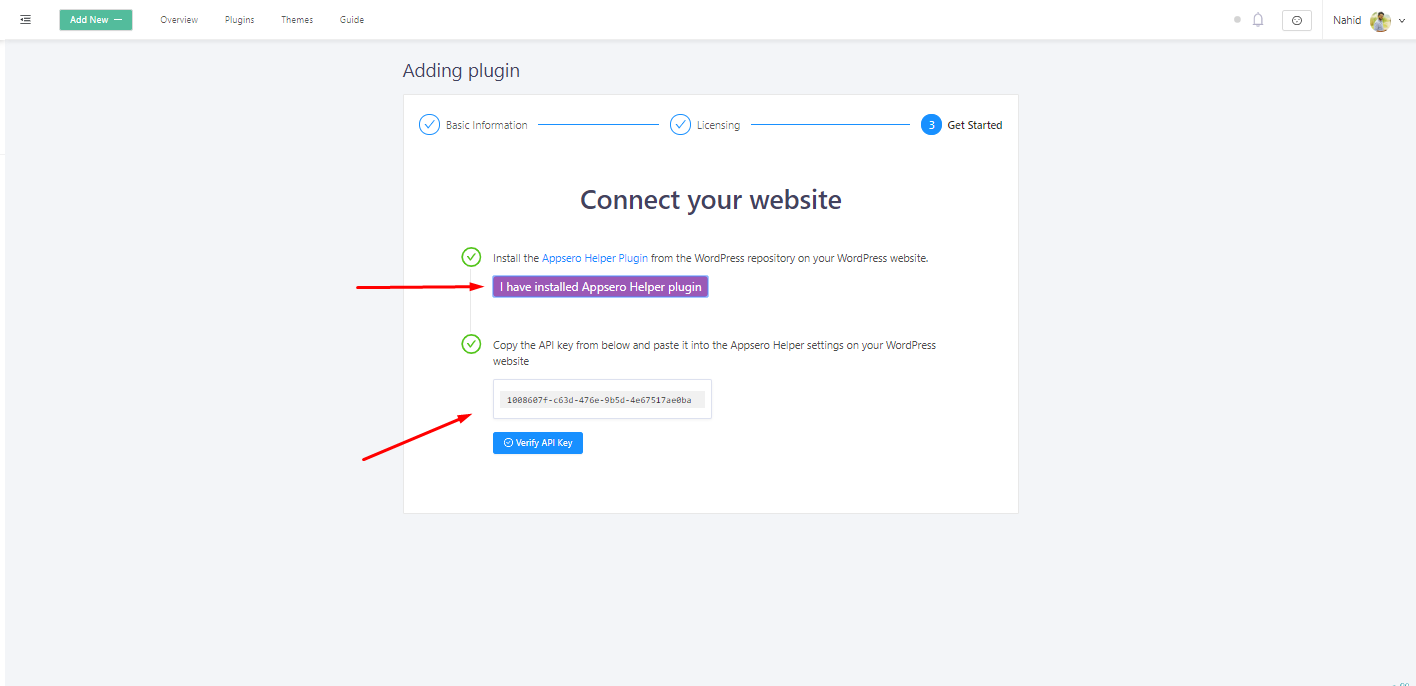Viewport: 1416px width, 686px height.
Task: Go to the Overview page
Action: [x=178, y=19]
